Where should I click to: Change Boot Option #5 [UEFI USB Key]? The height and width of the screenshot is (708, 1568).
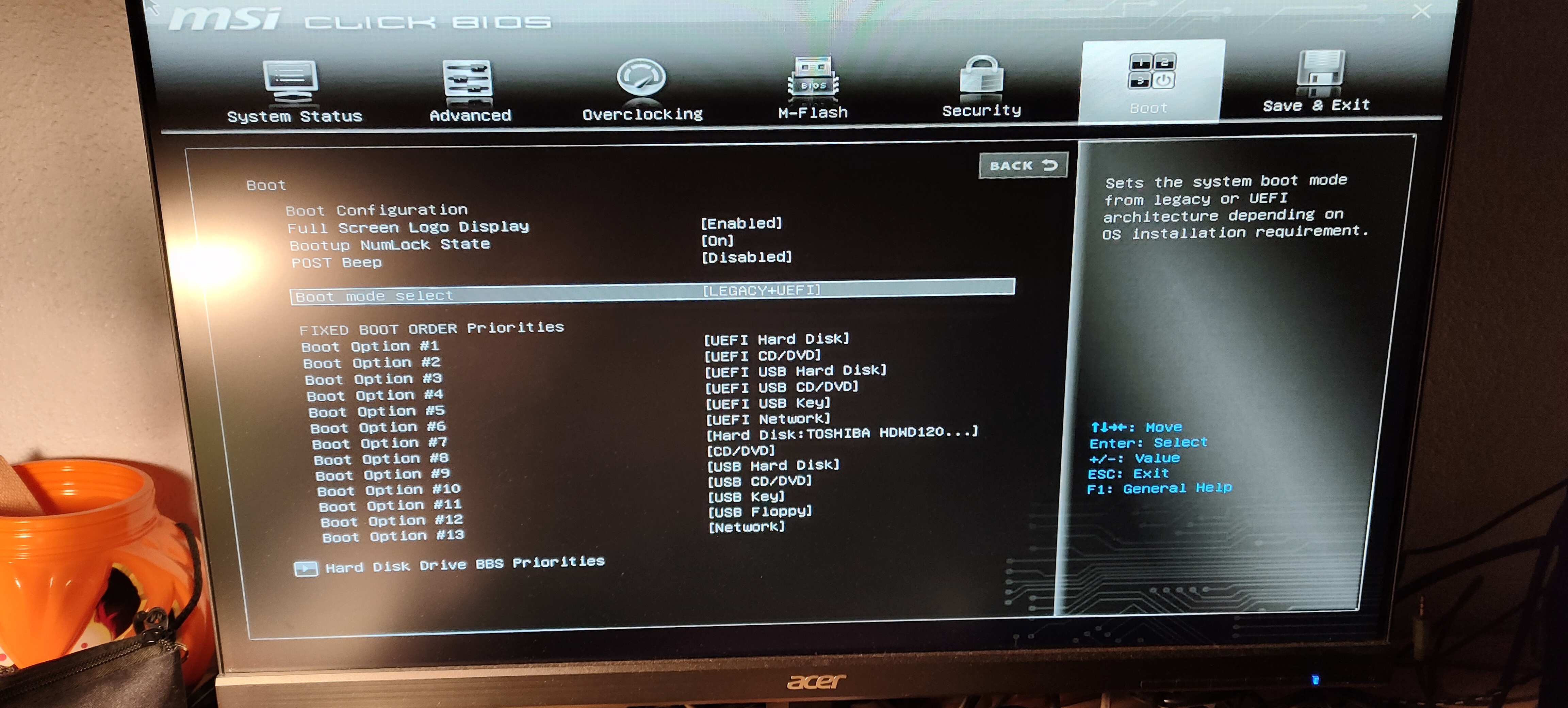pyautogui.click(x=768, y=403)
